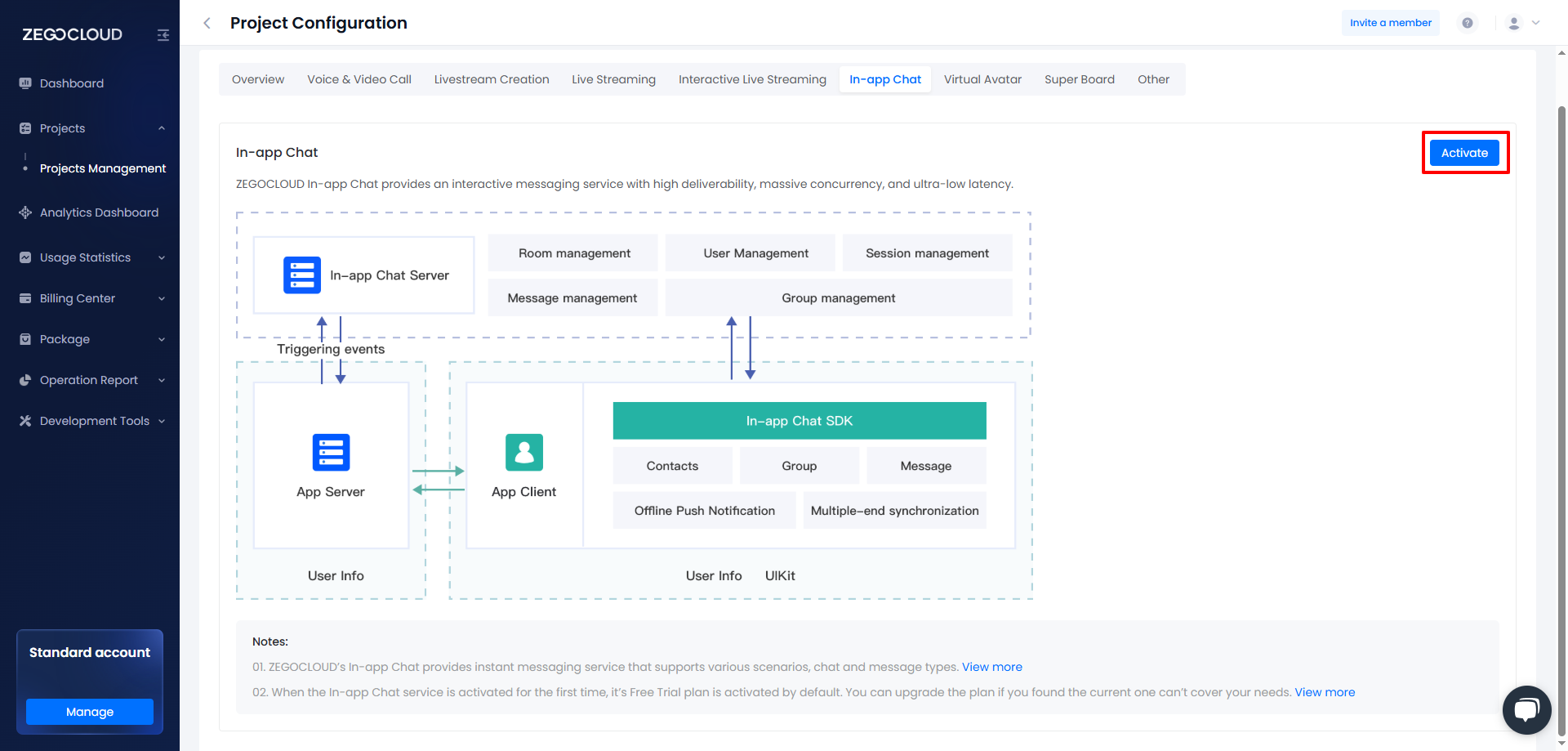1568x751 pixels.
Task: Click the Operation Report icon
Action: click(x=25, y=380)
